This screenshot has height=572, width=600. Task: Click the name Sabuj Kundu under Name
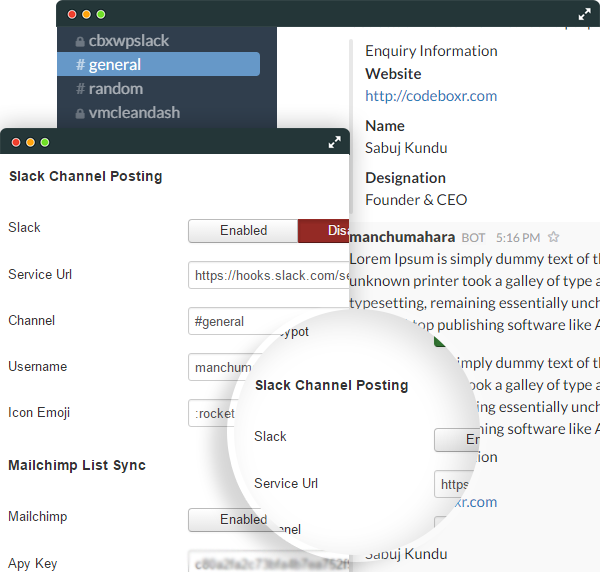[406, 148]
